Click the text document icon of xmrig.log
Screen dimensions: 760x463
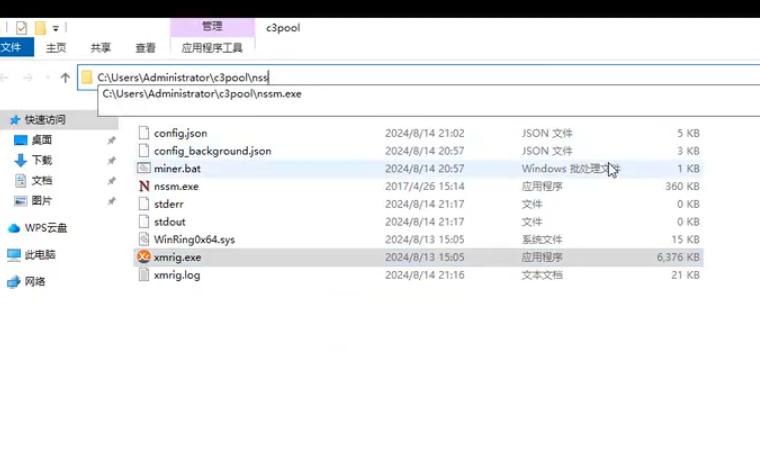143,275
